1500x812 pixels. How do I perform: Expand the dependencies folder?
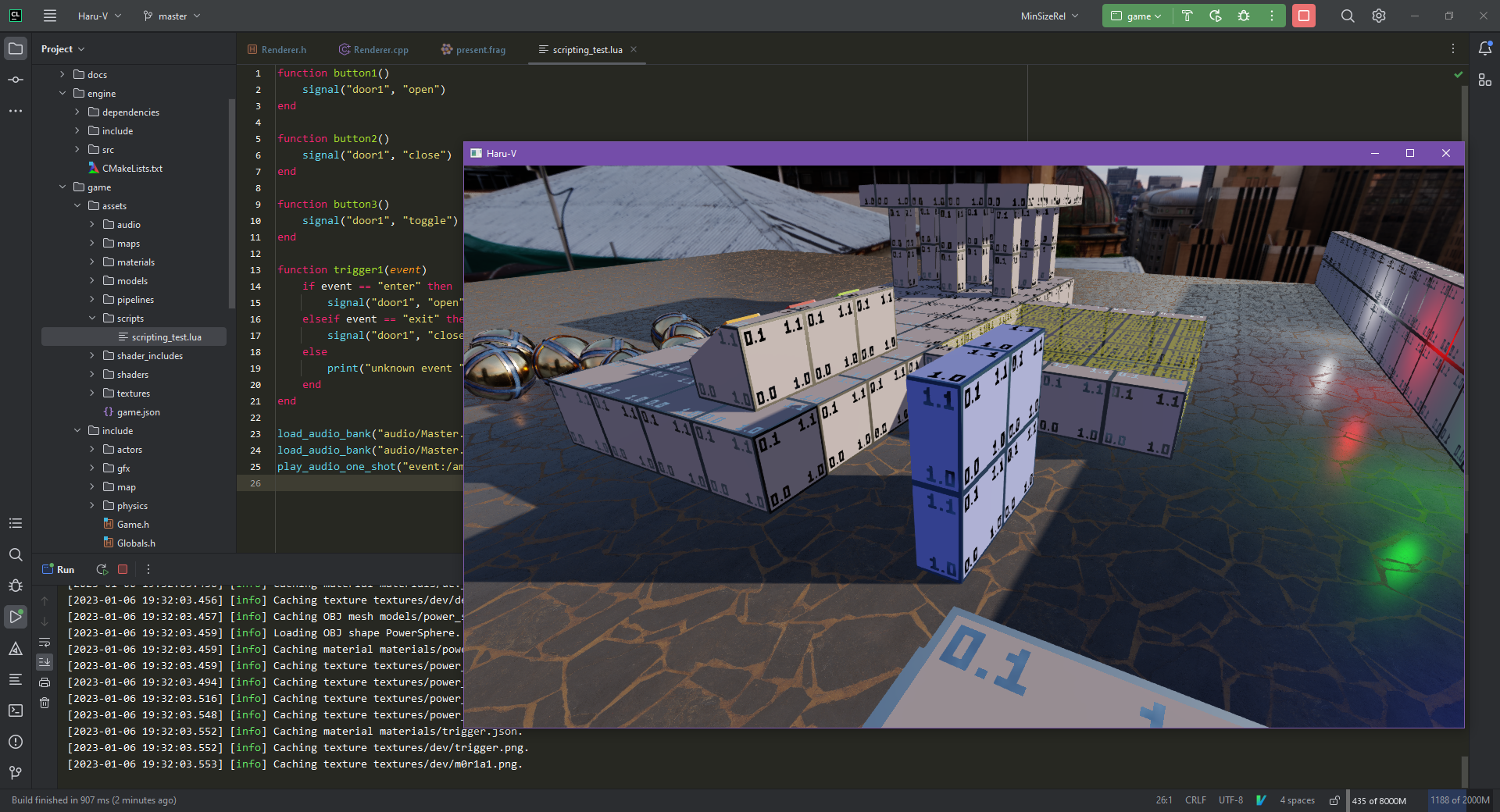point(77,112)
